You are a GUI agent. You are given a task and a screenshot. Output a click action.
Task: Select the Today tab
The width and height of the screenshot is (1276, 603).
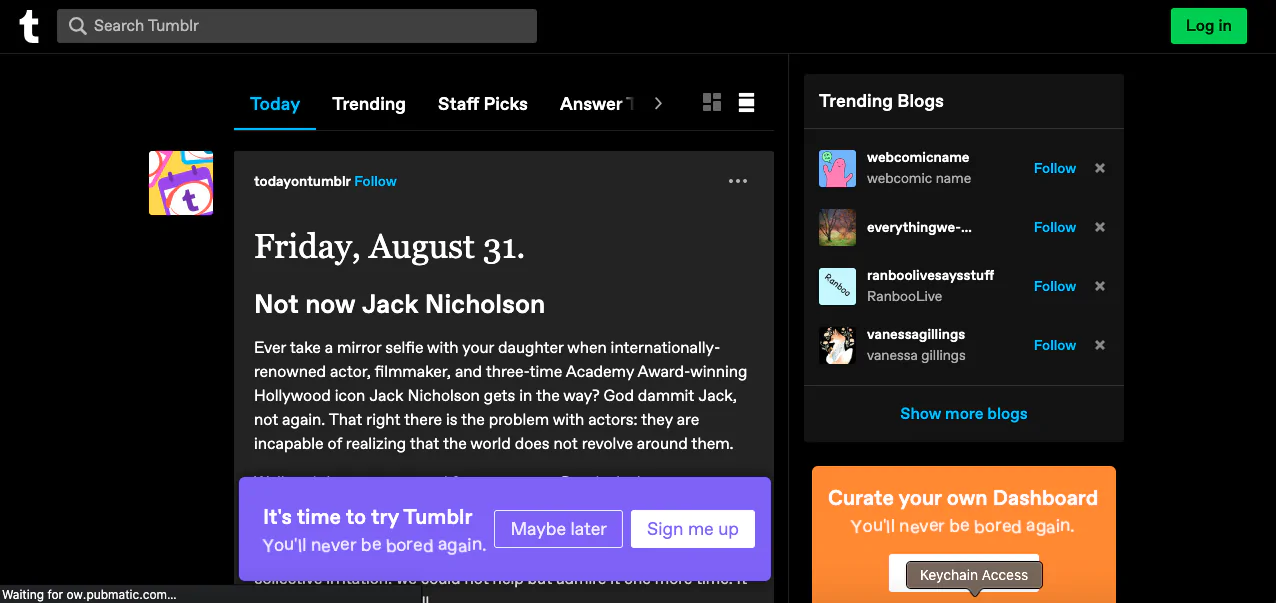275,104
